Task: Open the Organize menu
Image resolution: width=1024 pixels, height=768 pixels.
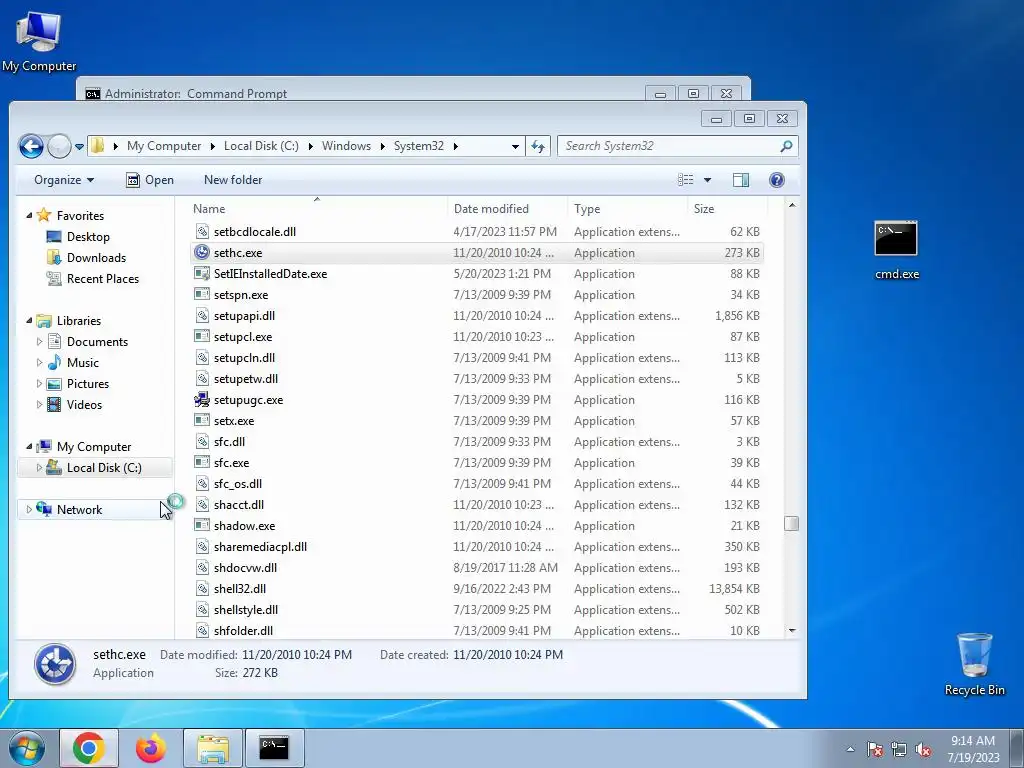Action: 64,180
